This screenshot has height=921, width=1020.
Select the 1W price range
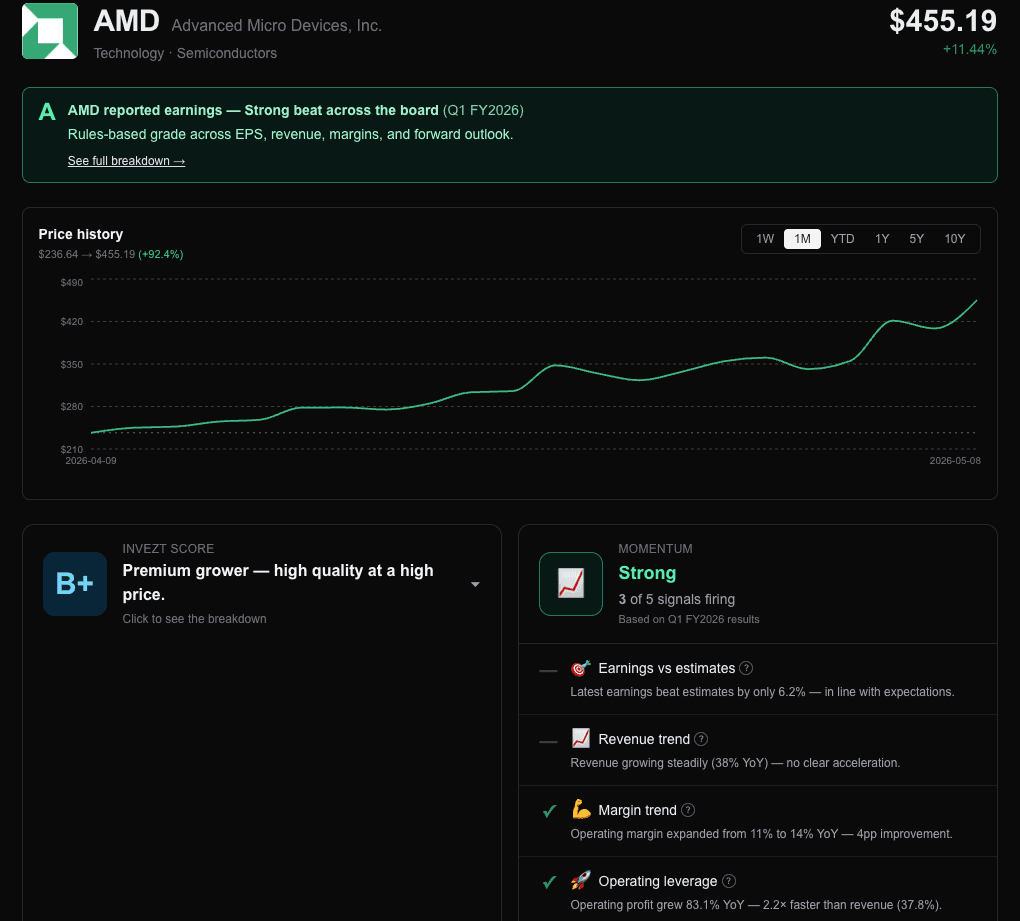tap(765, 239)
